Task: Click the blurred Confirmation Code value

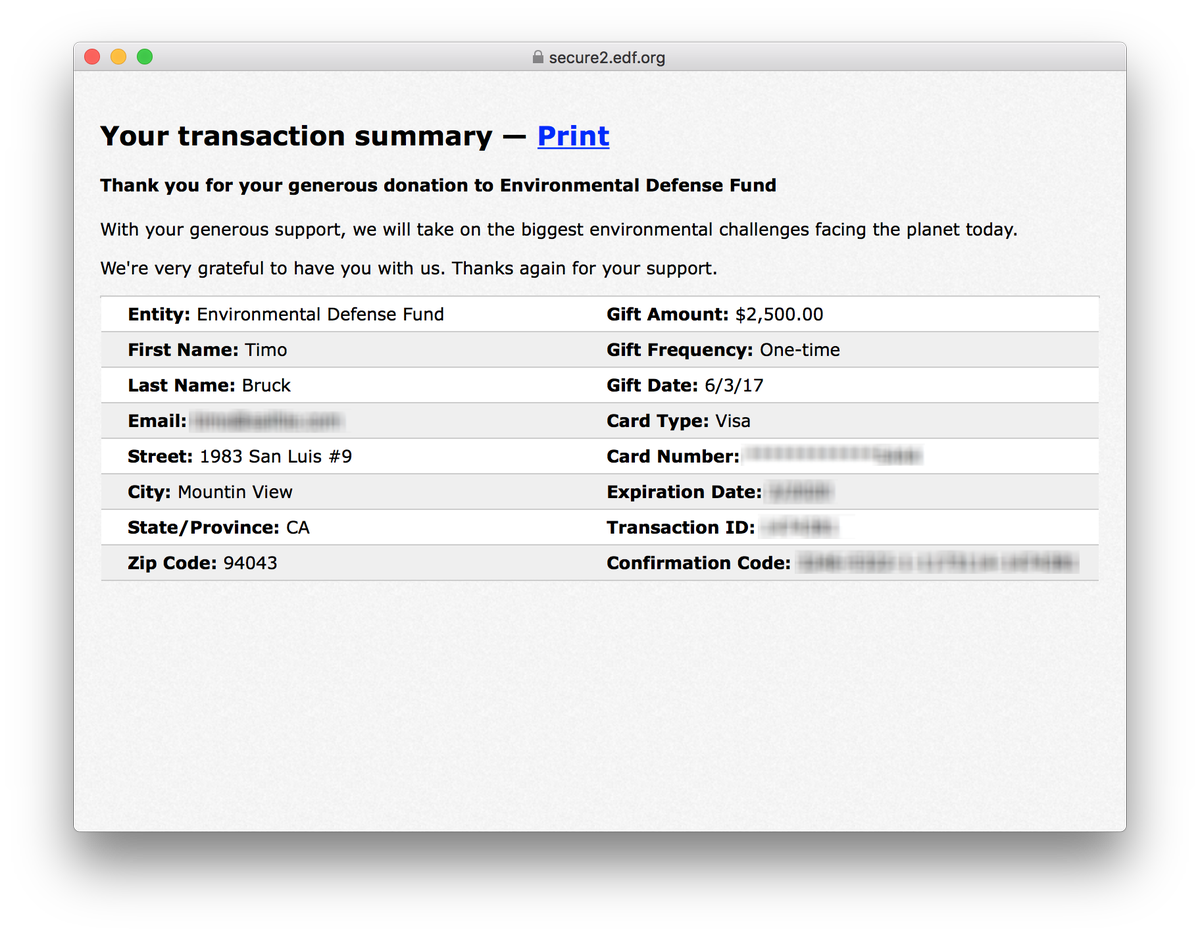Action: [937, 563]
